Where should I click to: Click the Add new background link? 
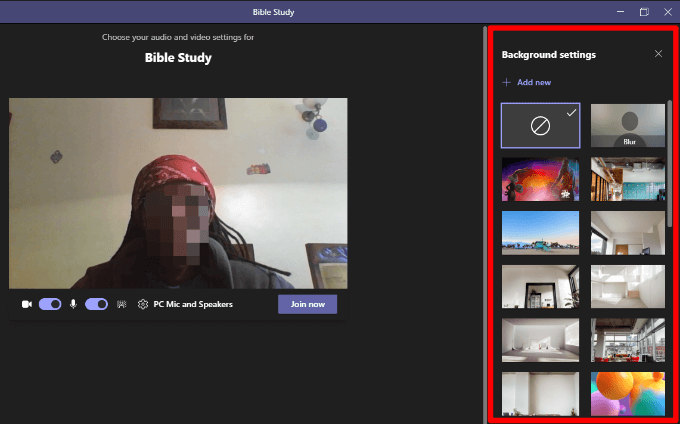(x=534, y=82)
